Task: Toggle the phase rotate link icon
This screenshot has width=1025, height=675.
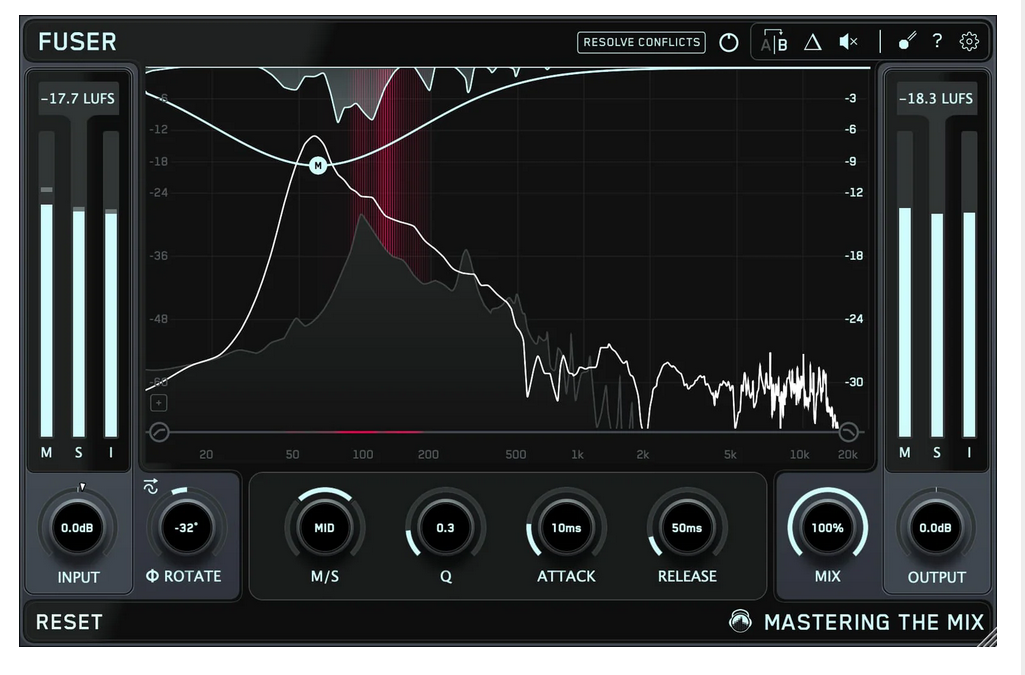Action: [150, 487]
